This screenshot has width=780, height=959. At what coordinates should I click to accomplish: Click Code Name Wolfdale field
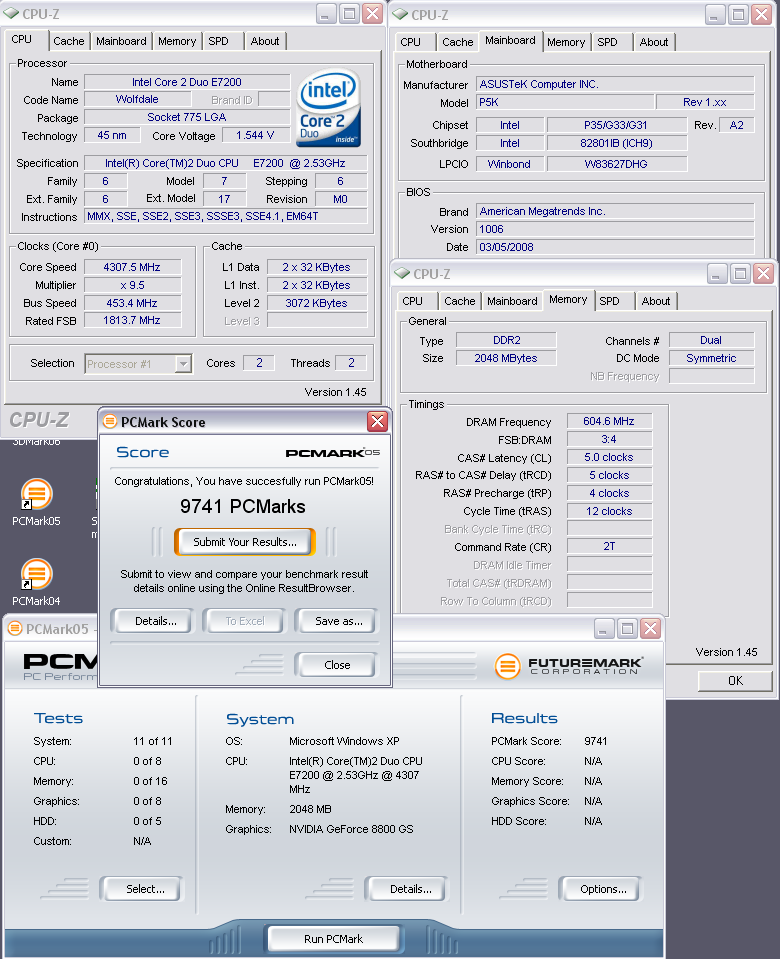pos(137,99)
